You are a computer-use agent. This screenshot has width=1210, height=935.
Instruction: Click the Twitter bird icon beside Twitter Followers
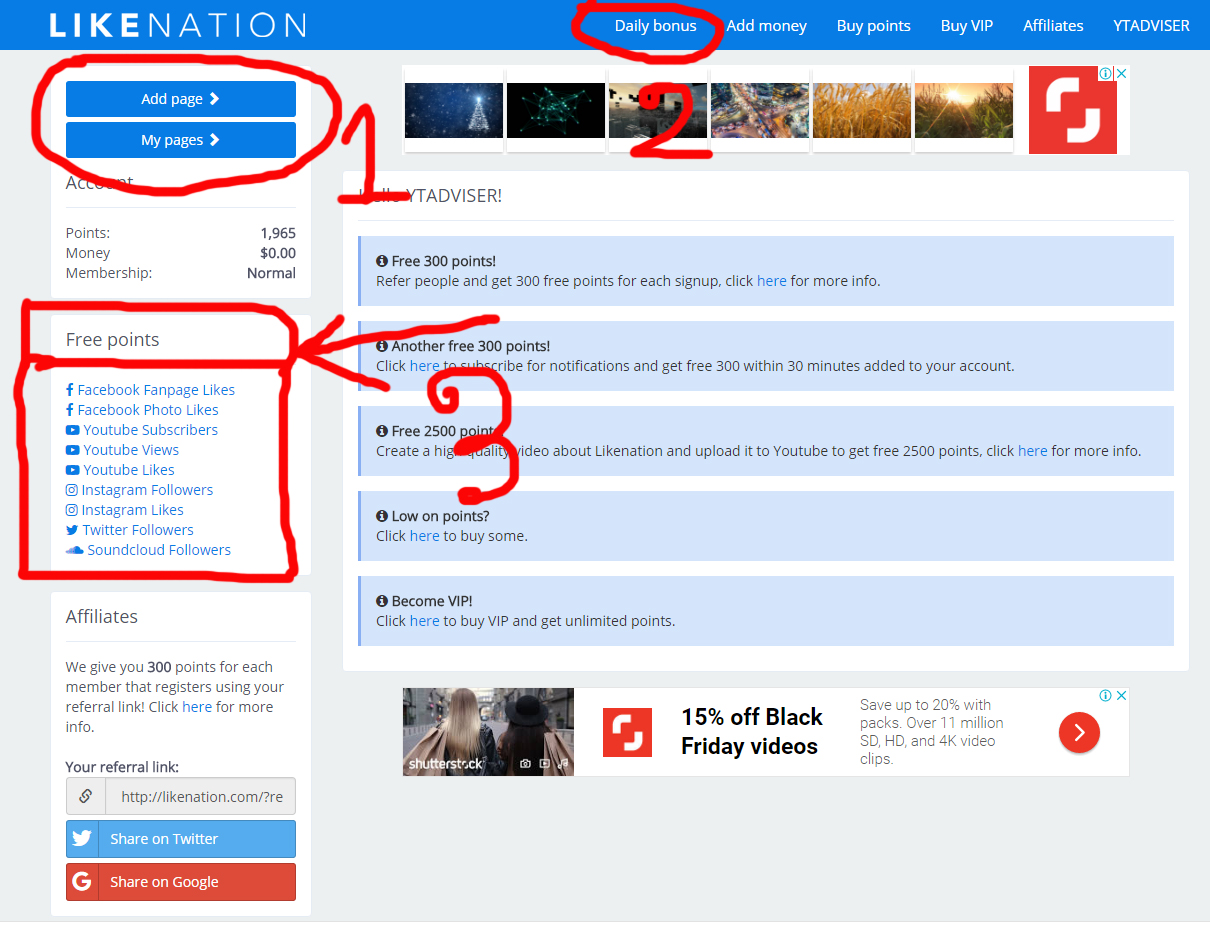click(x=72, y=530)
